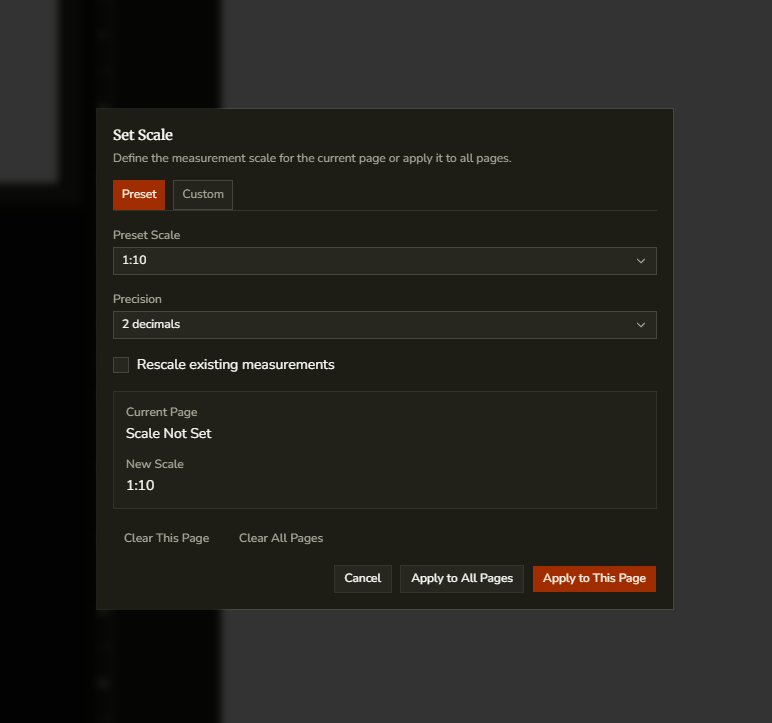Click the Clear All Pages button
Viewport: 772px width, 723px height.
click(281, 538)
